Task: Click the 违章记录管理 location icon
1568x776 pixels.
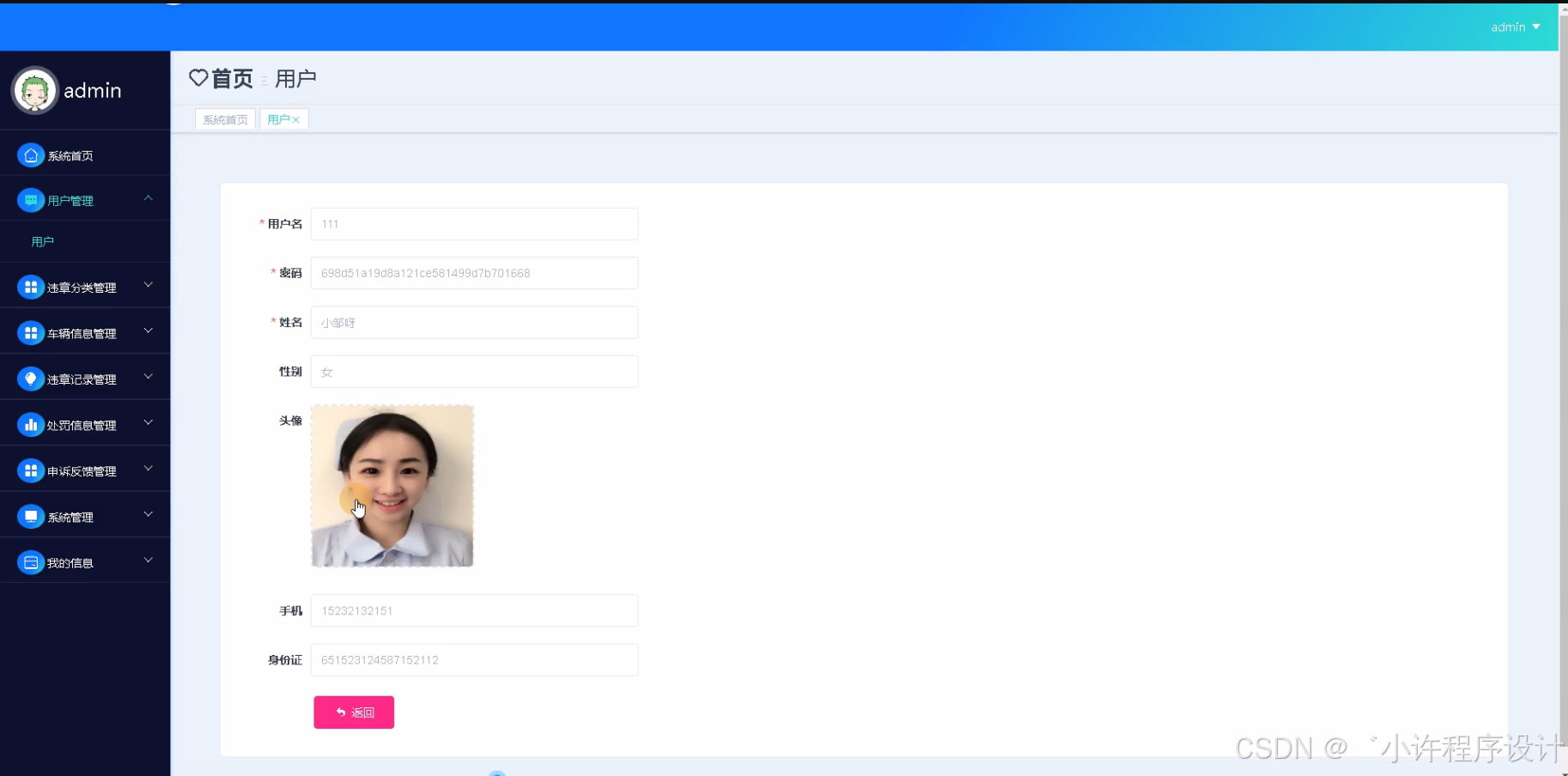Action: [x=31, y=378]
